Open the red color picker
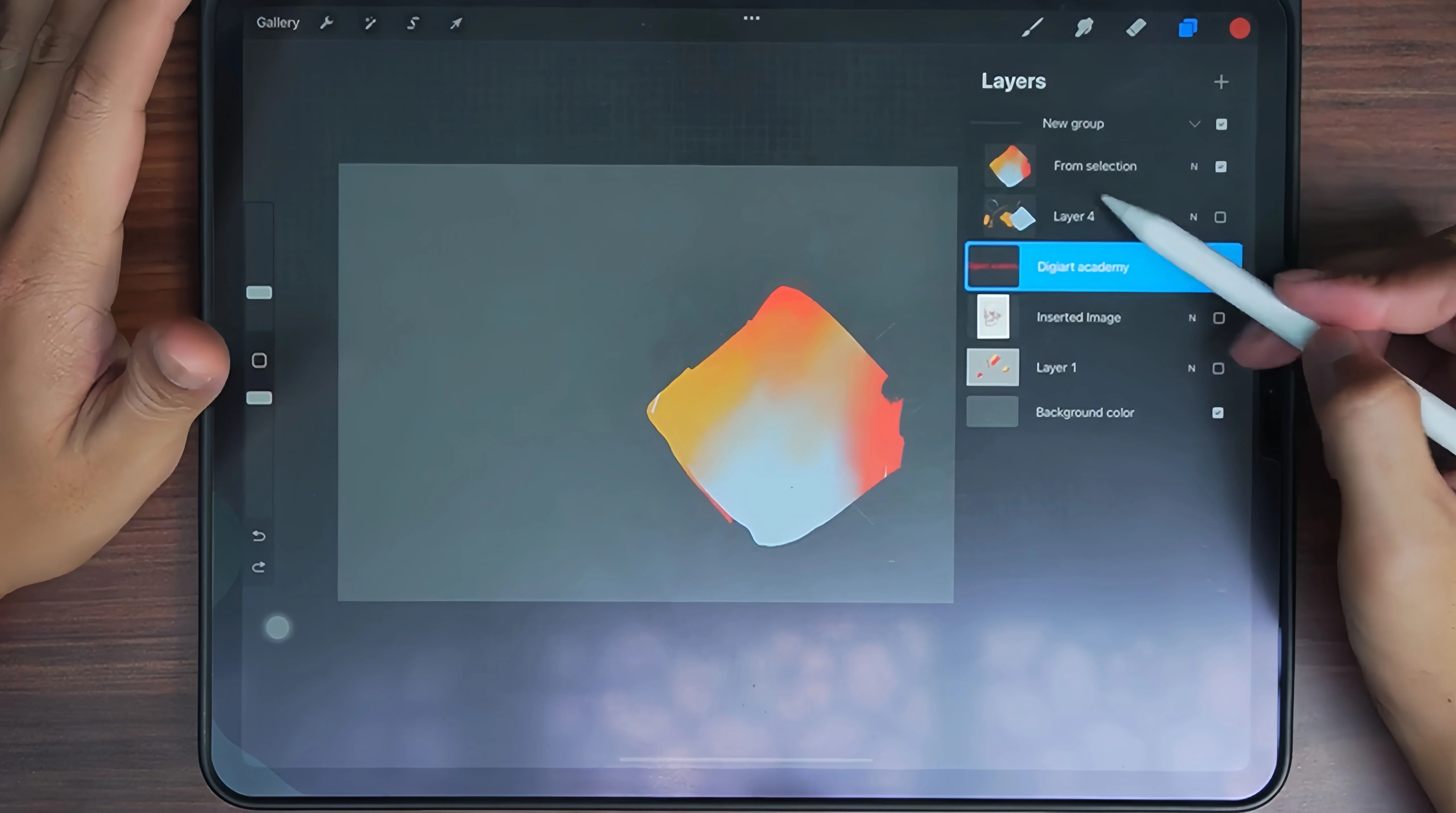Screen dimensions: 1456x813 pyautogui.click(x=1240, y=28)
